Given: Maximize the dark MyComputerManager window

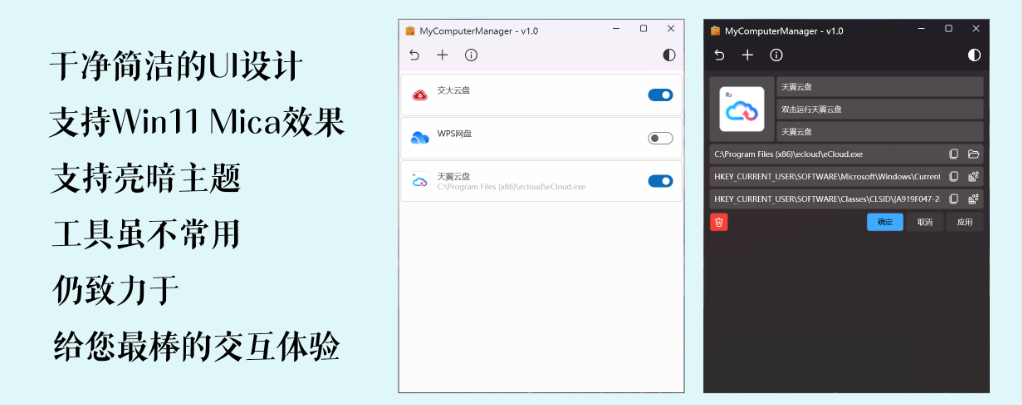Looking at the screenshot, I should click(x=948, y=29).
